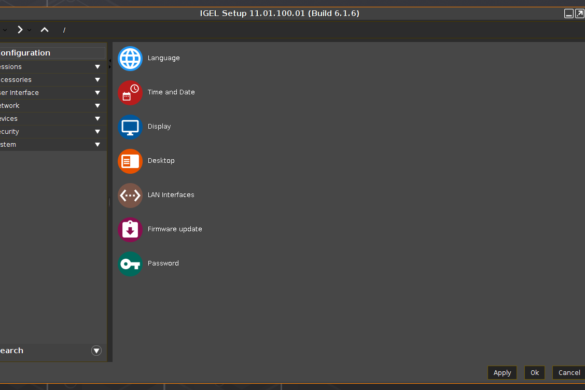The image size is (585, 390).
Task: Click the LAN Interfaces label
Action: pos(171,195)
